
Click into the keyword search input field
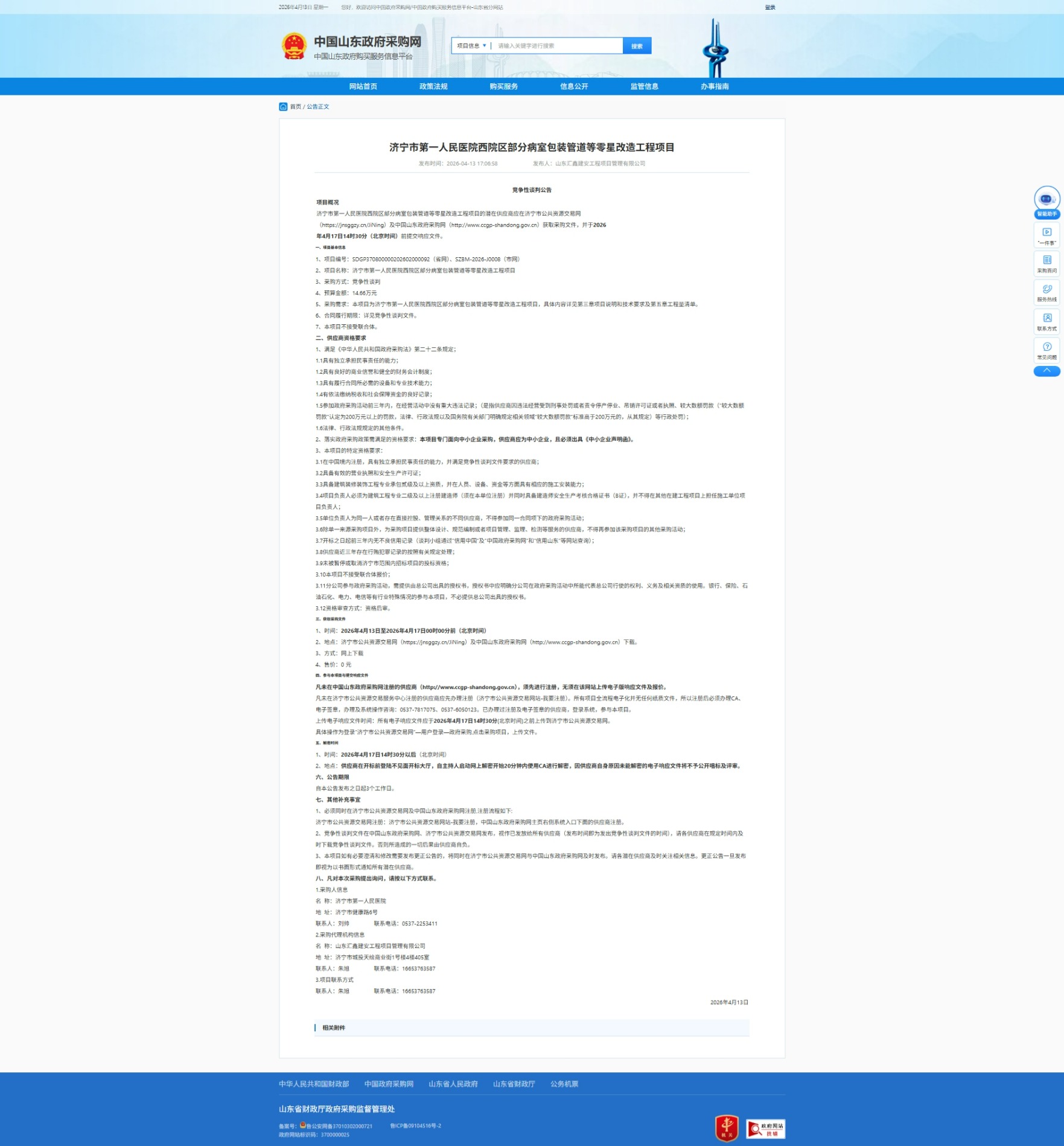click(557, 46)
